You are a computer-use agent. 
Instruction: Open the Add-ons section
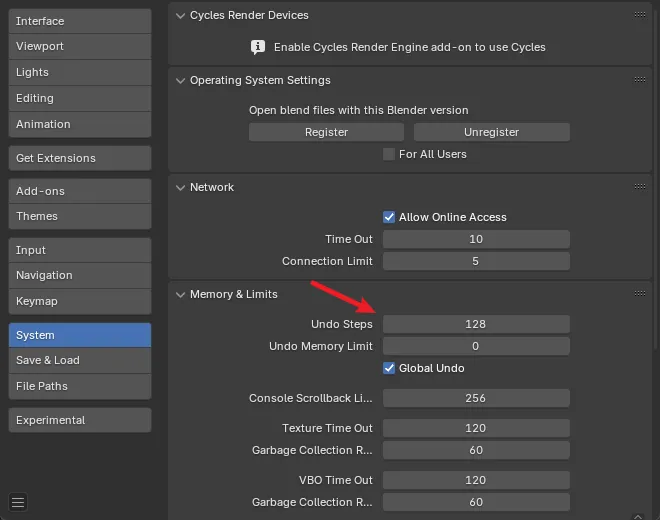80,191
